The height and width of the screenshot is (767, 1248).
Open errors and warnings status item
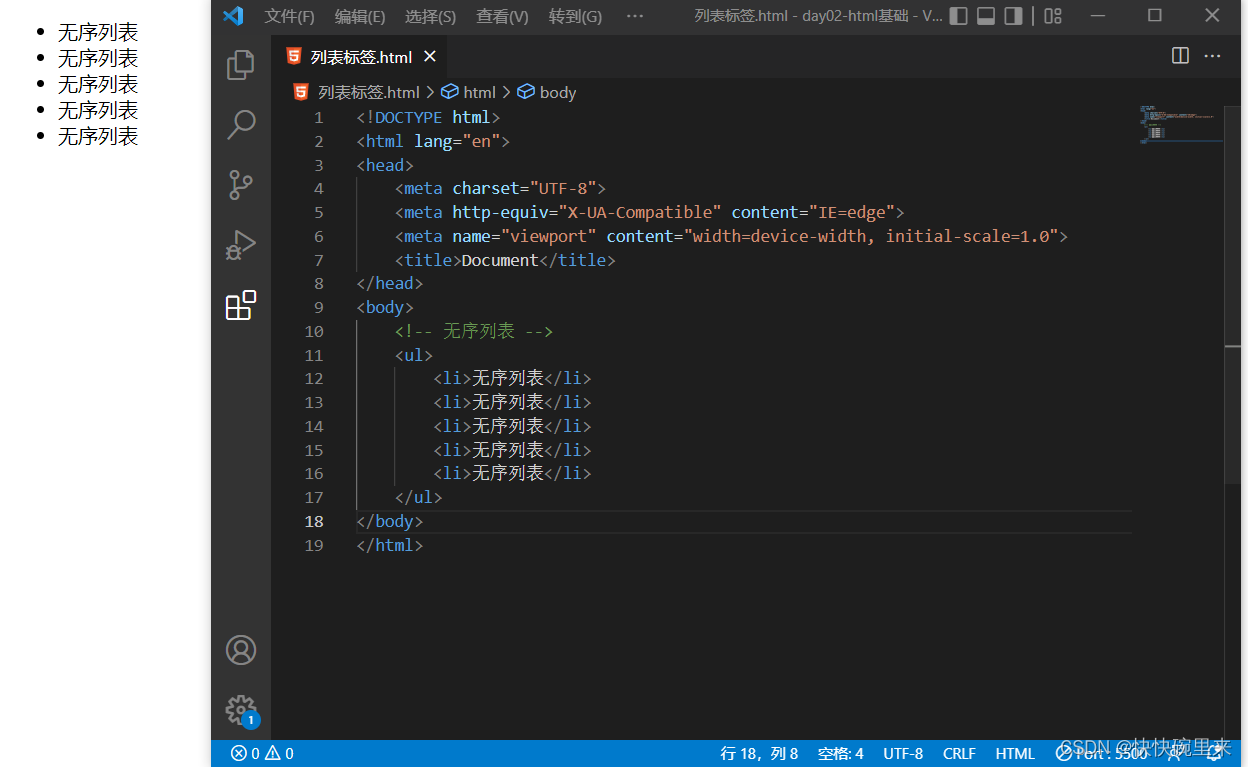coord(262,754)
